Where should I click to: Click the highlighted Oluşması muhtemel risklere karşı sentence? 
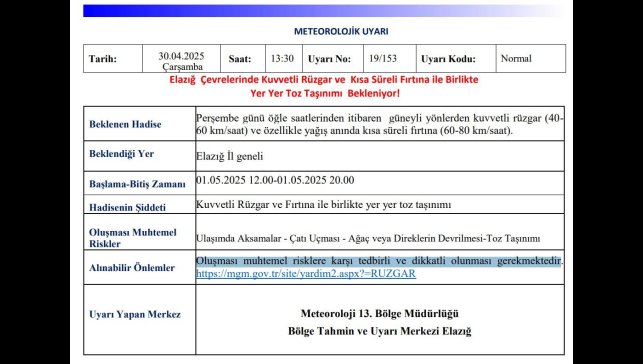click(x=379, y=261)
